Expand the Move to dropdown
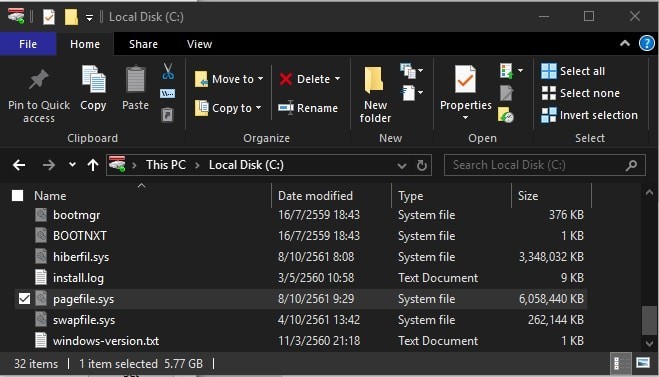This screenshot has height=377, width=659. coord(260,79)
